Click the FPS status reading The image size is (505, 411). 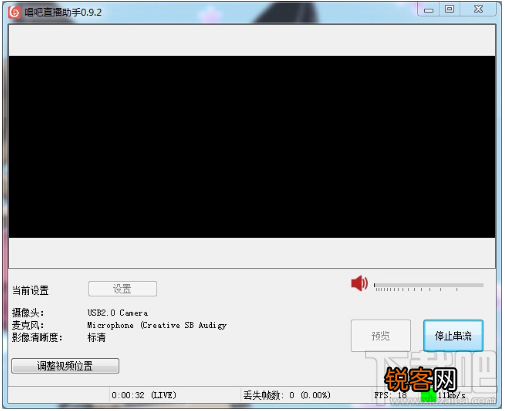(x=390, y=395)
